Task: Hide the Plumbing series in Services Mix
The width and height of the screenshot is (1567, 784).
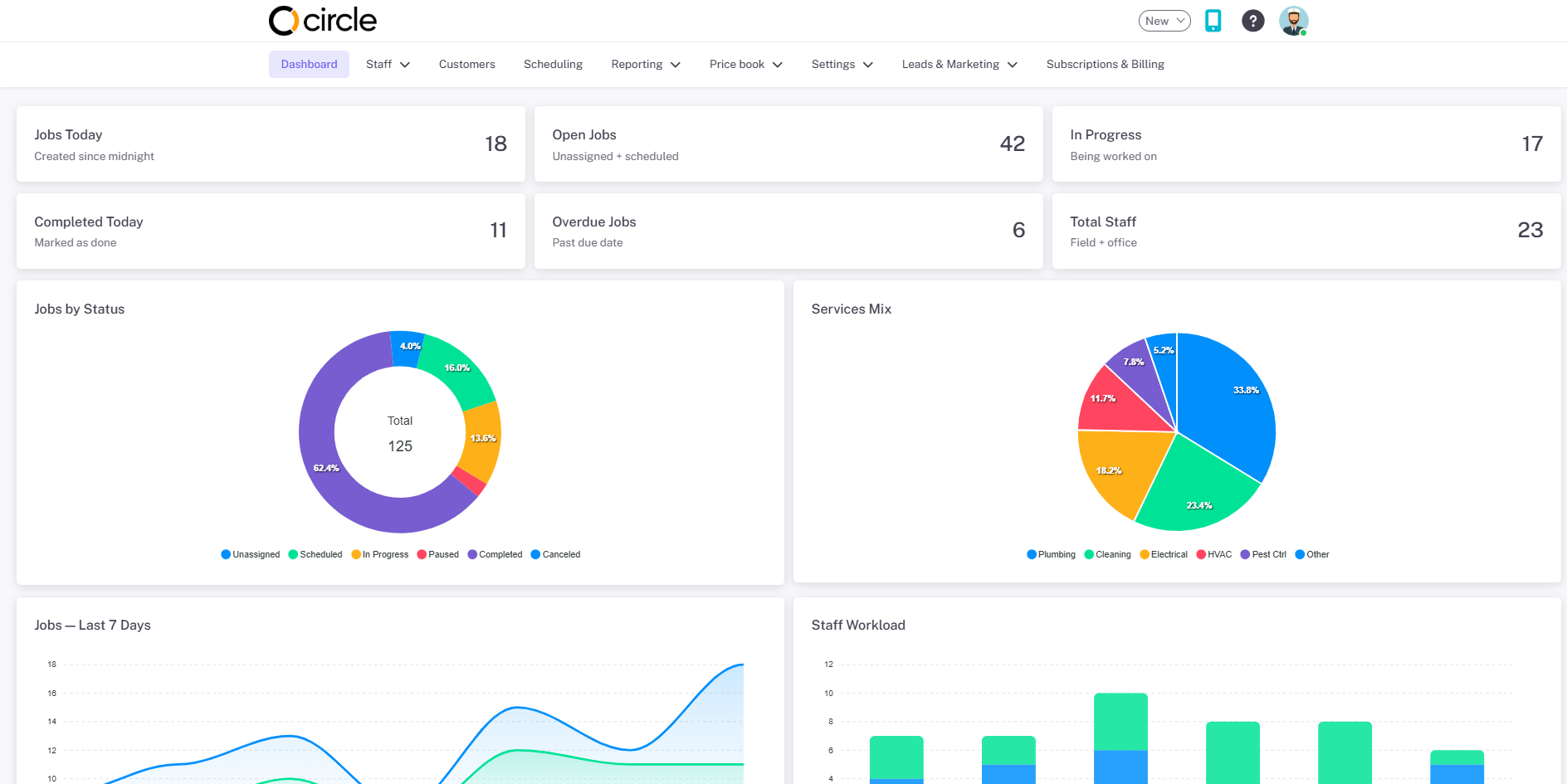Action: (1052, 554)
